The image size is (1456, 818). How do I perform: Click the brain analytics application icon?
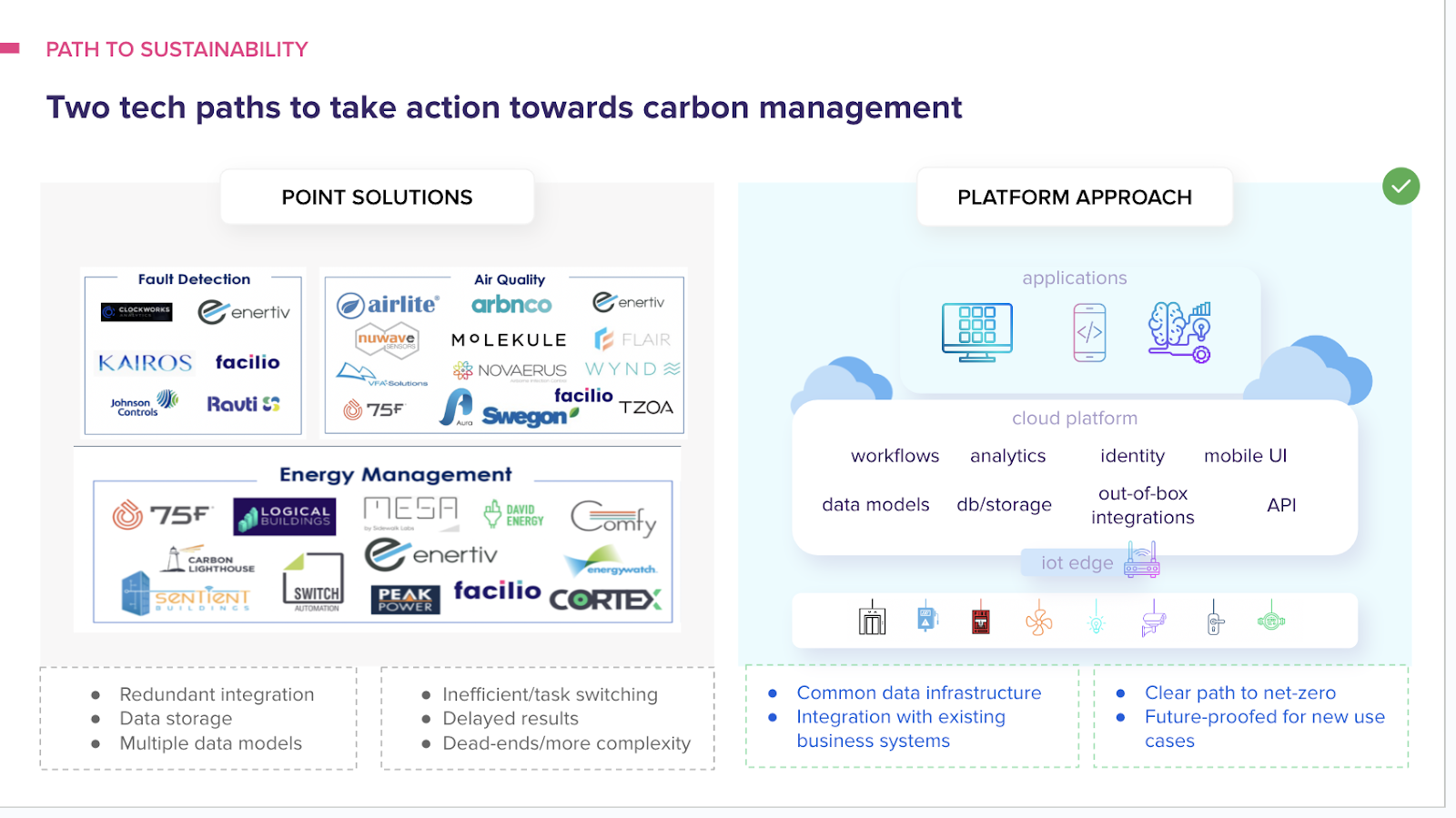[1179, 332]
